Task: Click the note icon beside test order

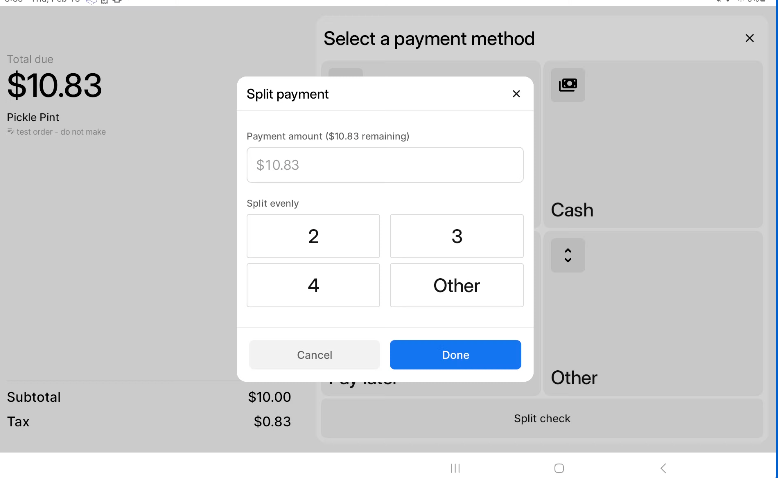Action: click(x=10, y=132)
